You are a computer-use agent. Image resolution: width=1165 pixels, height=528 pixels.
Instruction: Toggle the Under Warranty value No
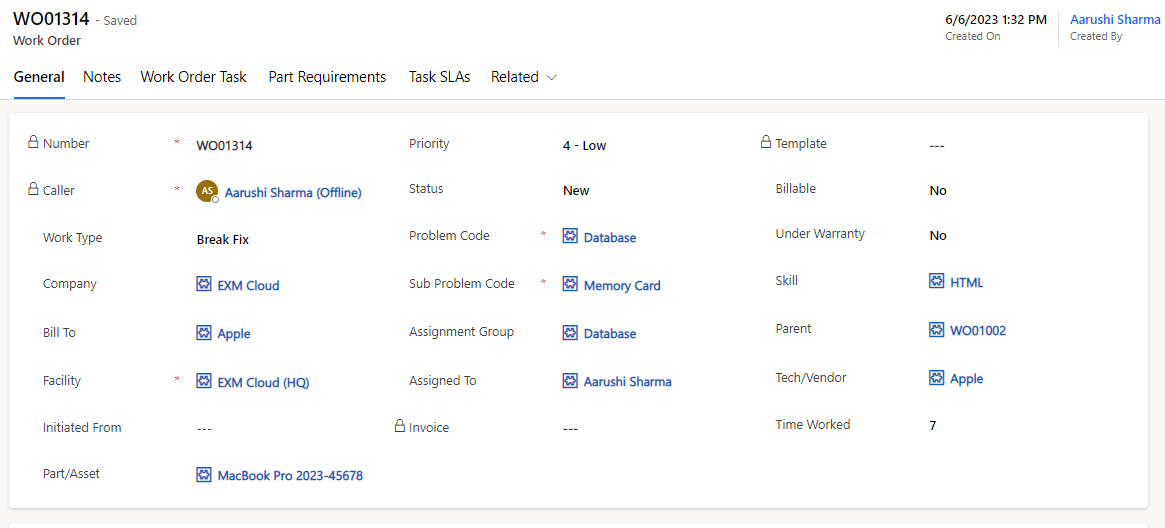[938, 236]
